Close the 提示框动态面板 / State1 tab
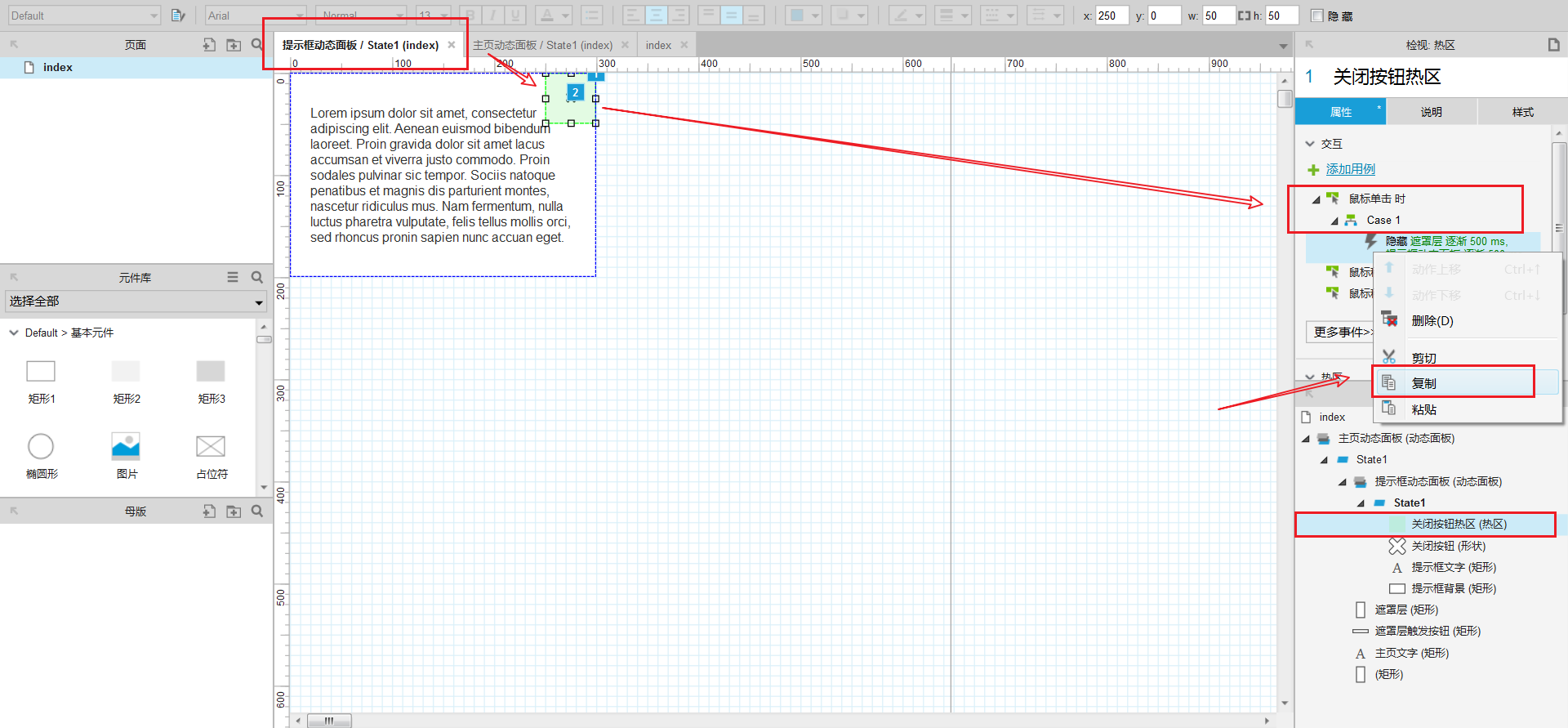 pyautogui.click(x=452, y=45)
